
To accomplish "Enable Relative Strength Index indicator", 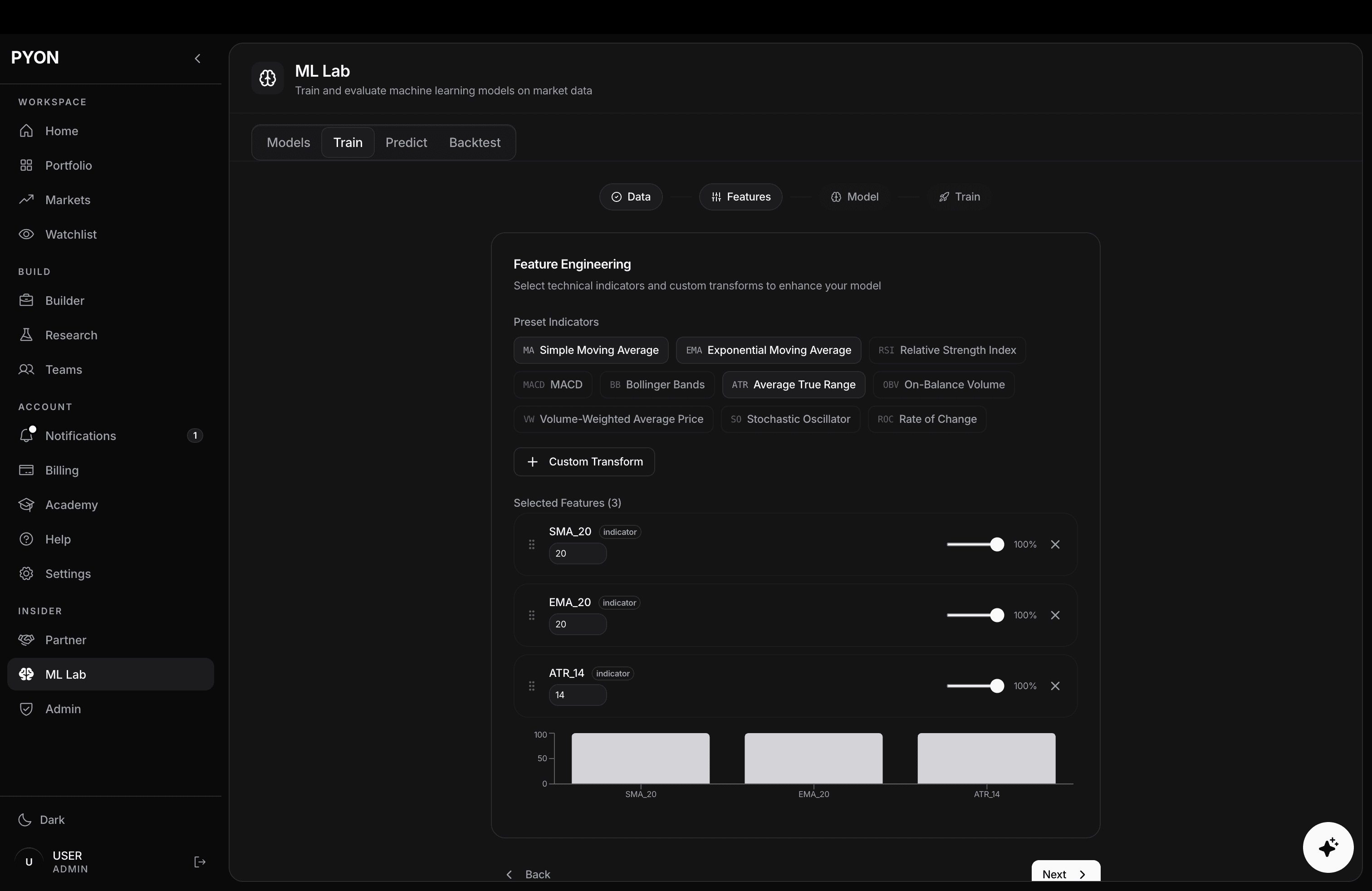I will pyautogui.click(x=946, y=350).
